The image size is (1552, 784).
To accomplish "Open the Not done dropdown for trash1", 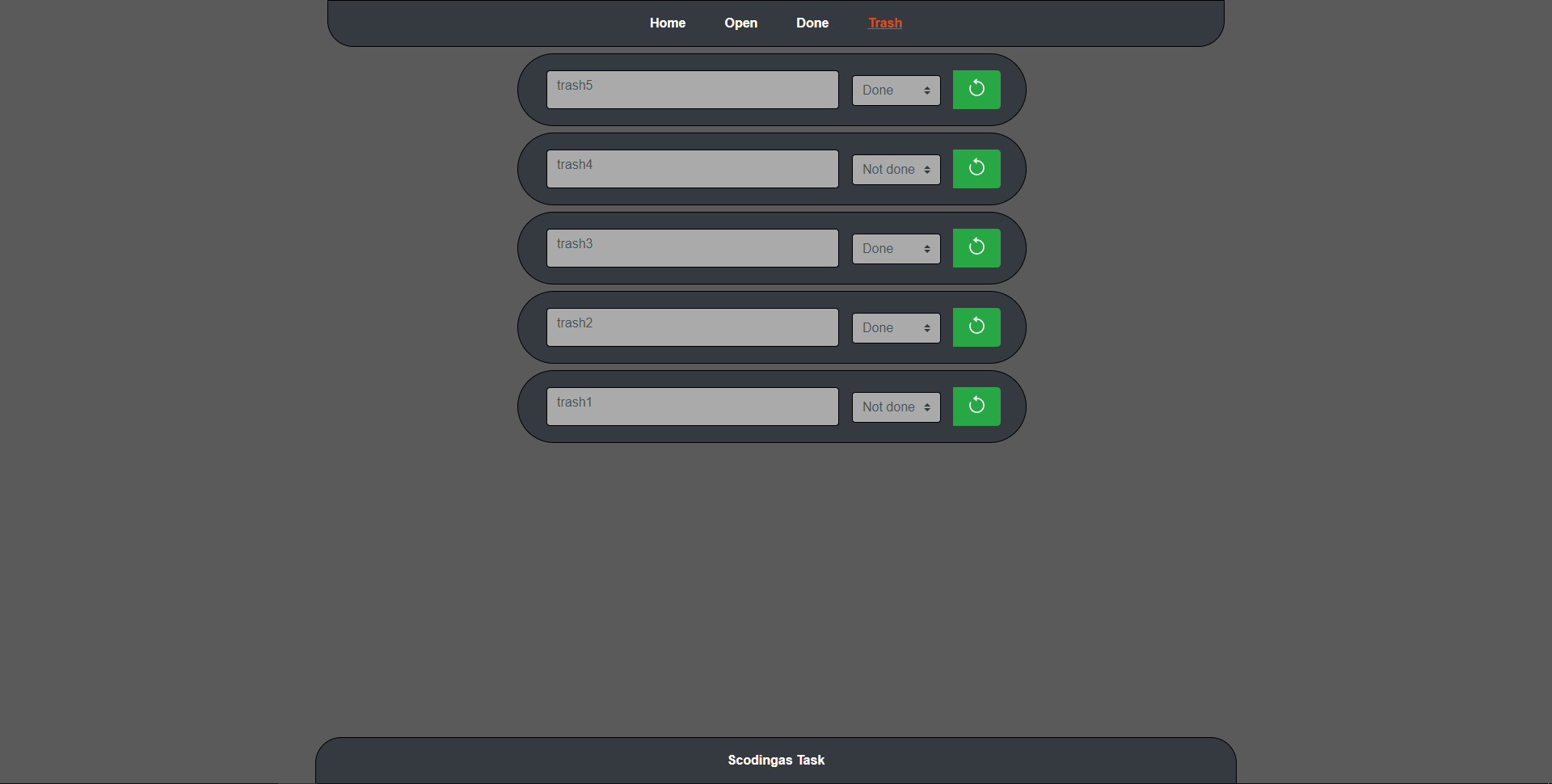I will pyautogui.click(x=895, y=407).
